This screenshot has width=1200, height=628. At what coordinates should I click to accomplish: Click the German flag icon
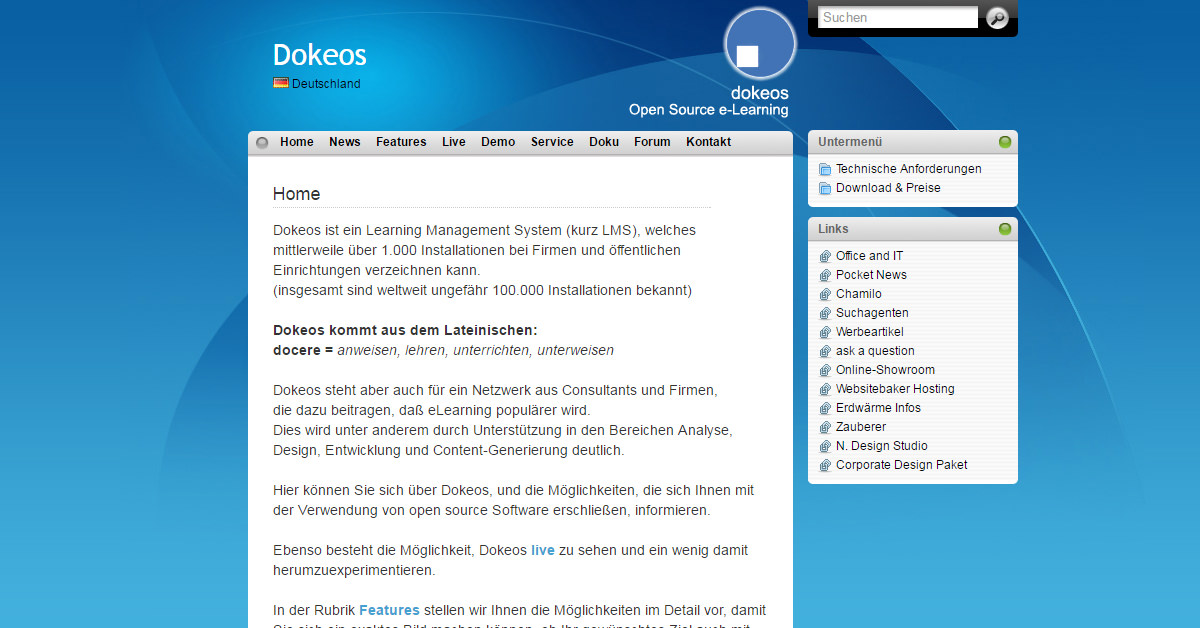click(x=281, y=83)
